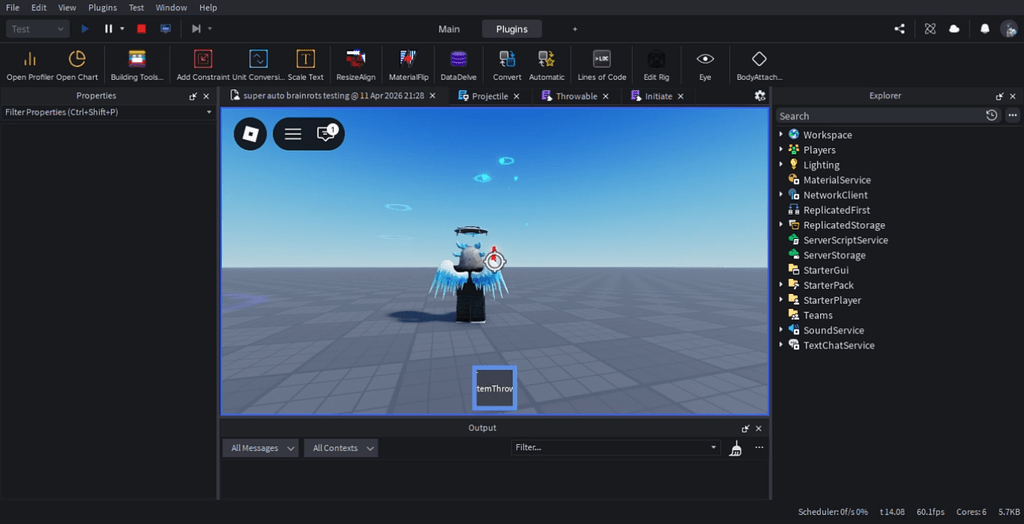Click the collaboration icon next to share

click(x=930, y=29)
